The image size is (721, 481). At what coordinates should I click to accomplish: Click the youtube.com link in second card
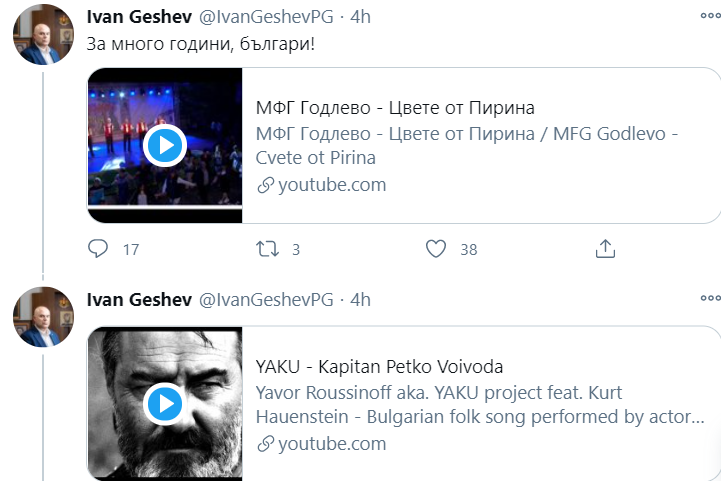331,443
